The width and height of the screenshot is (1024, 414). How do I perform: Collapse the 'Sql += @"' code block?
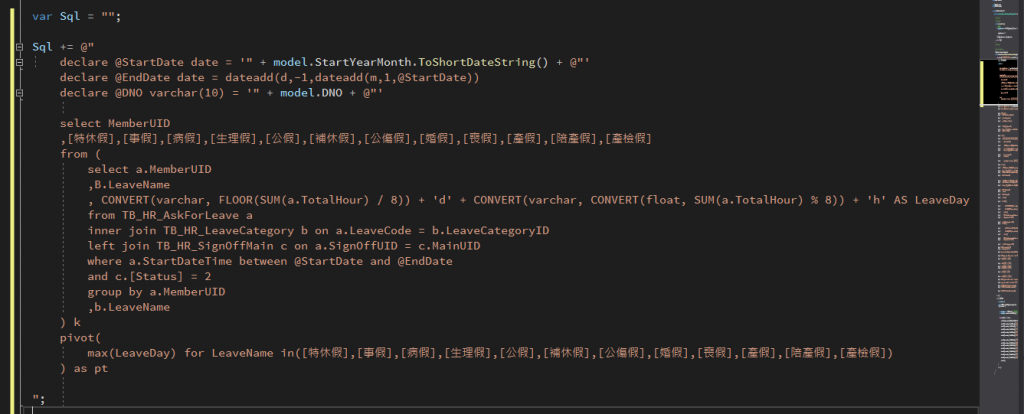coord(20,48)
